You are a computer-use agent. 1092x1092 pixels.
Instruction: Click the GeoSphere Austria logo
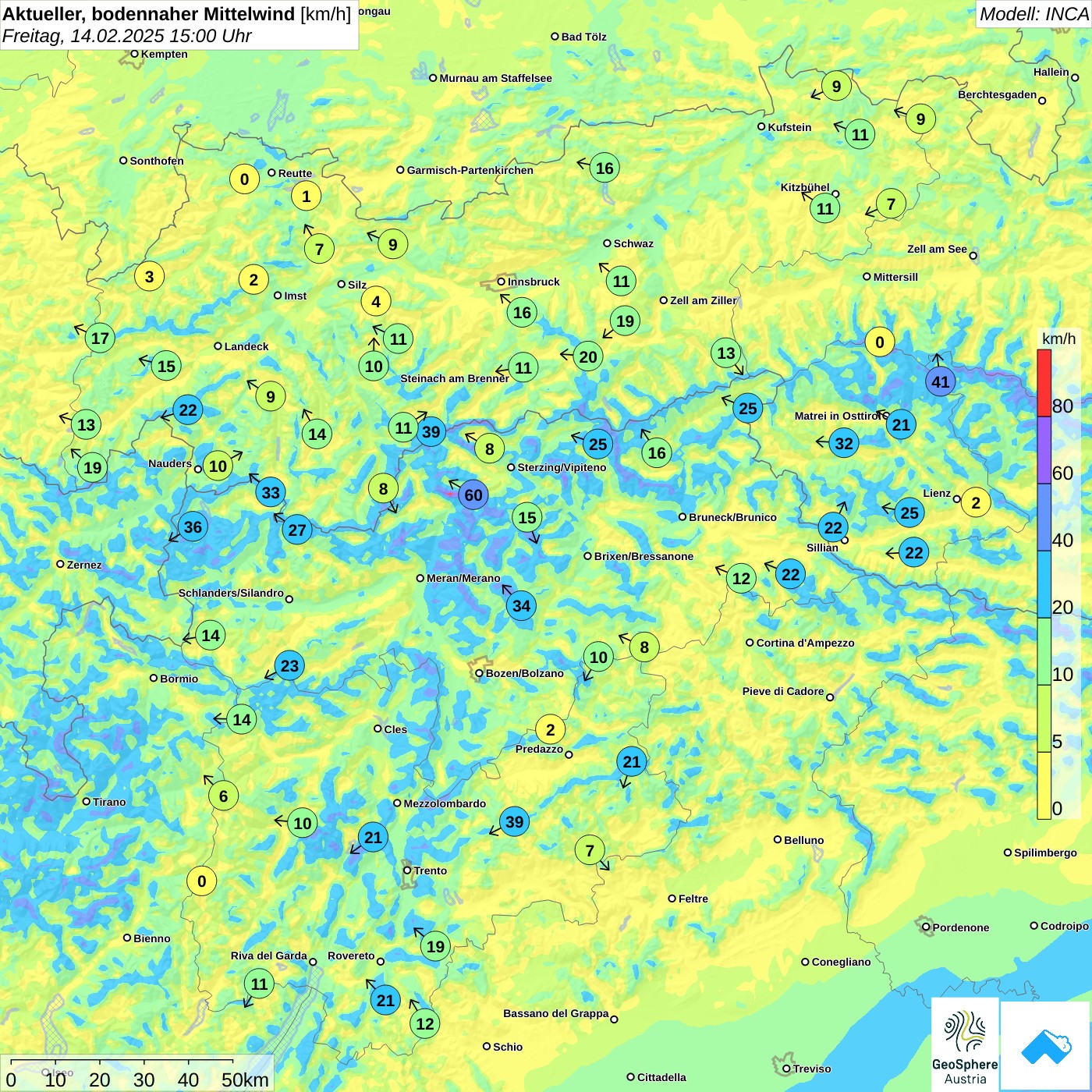(965, 1045)
